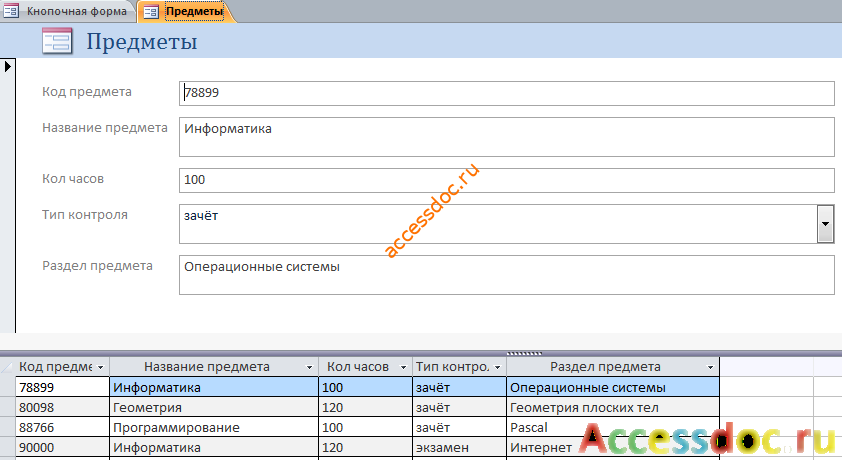Select зачёт in the Программирование row

(459, 427)
